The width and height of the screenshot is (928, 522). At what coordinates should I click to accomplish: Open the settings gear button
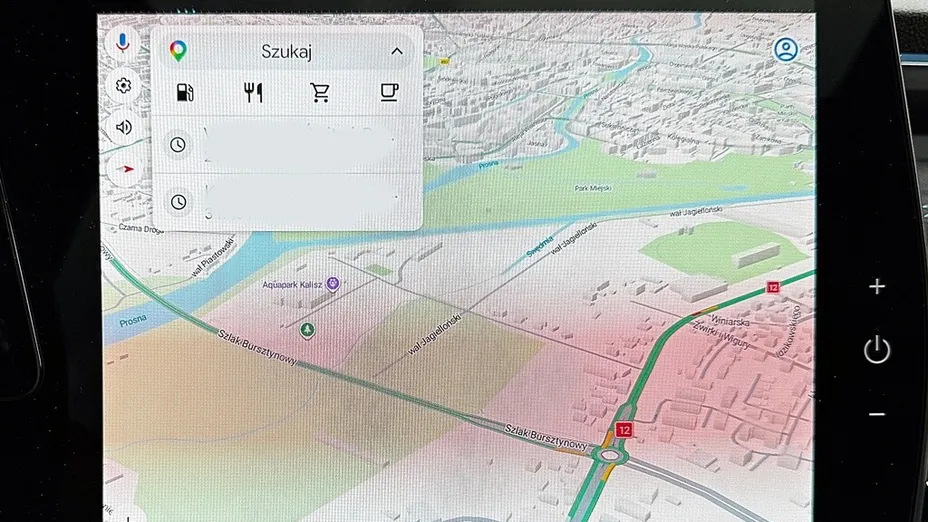(x=123, y=86)
